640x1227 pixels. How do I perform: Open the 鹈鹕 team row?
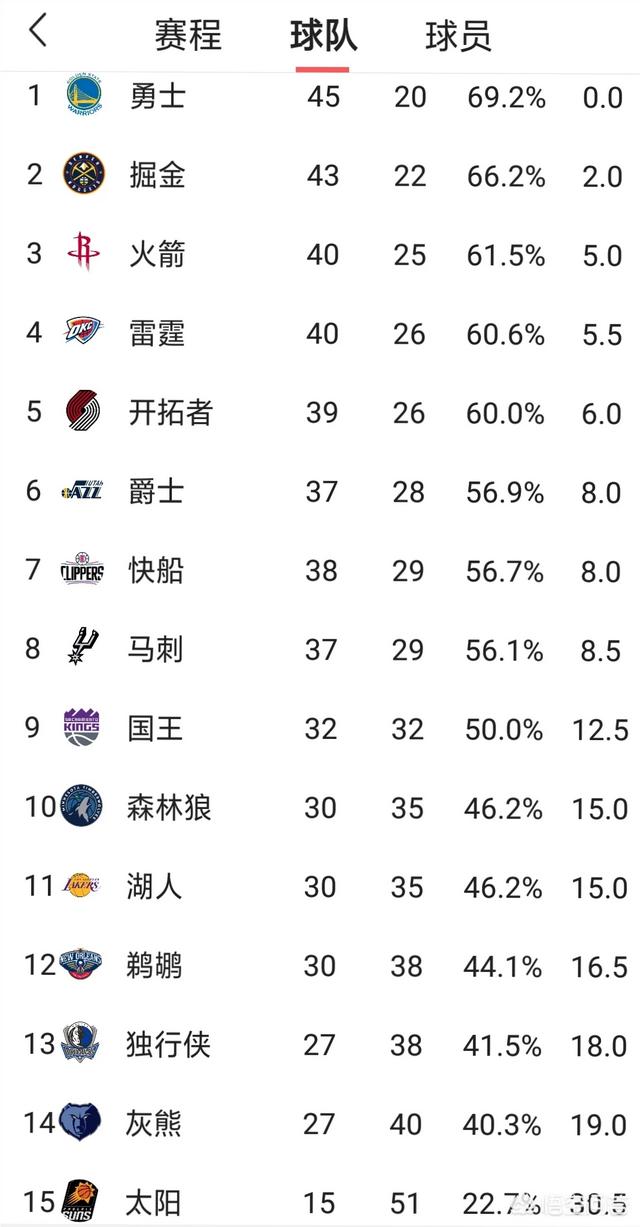[320, 965]
